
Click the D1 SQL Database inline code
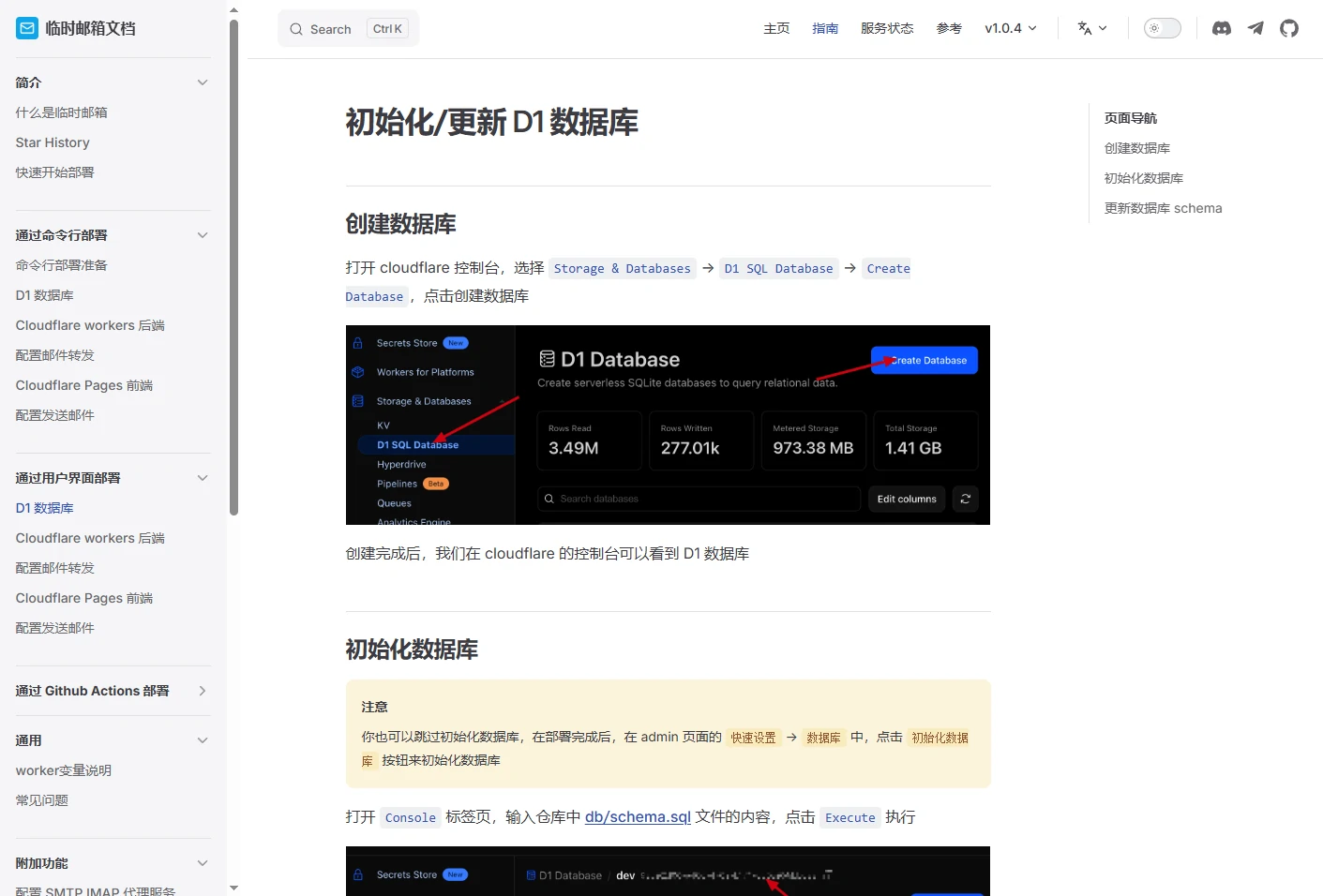click(779, 269)
